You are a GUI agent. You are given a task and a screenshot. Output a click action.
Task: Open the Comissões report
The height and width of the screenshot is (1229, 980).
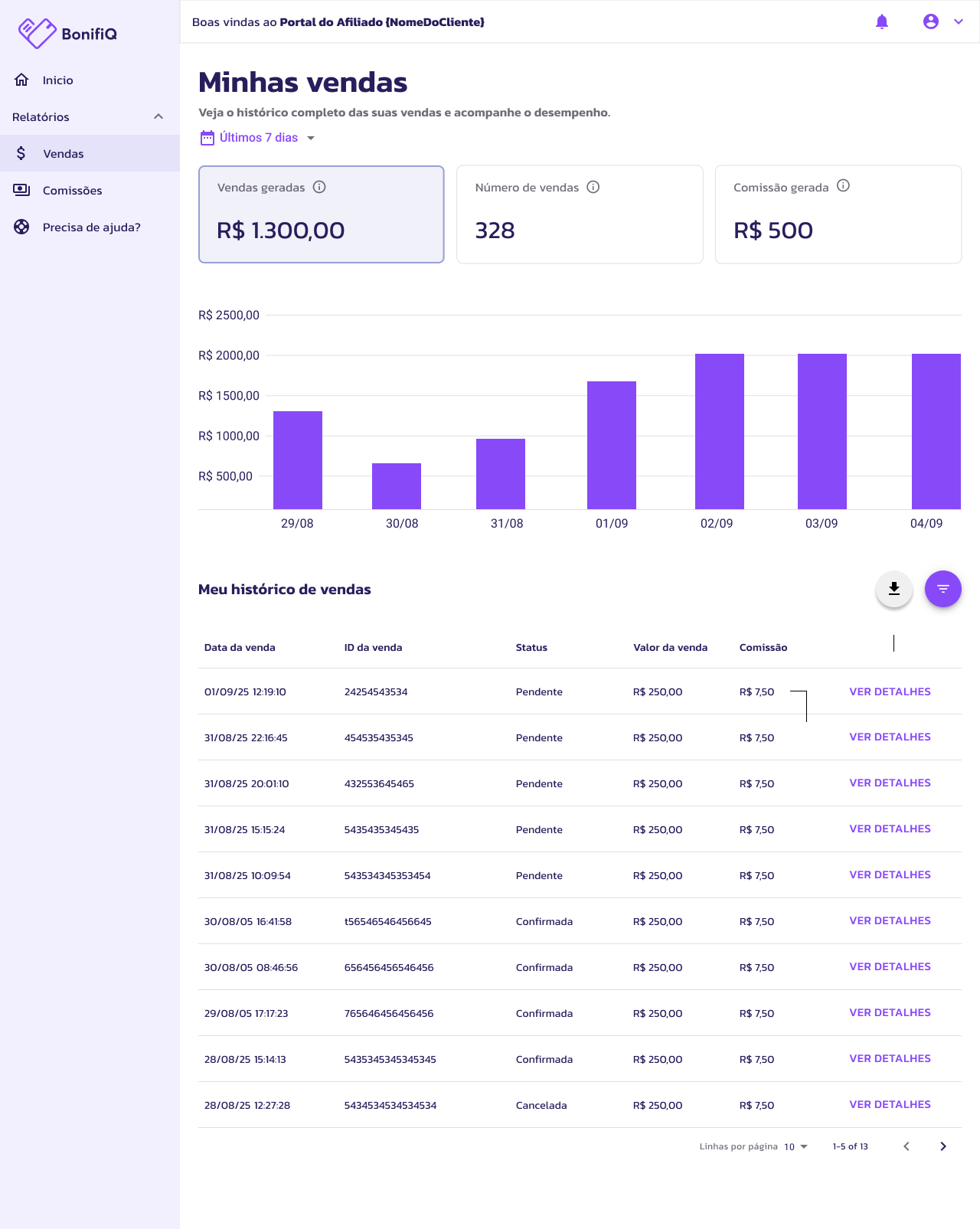click(90, 190)
